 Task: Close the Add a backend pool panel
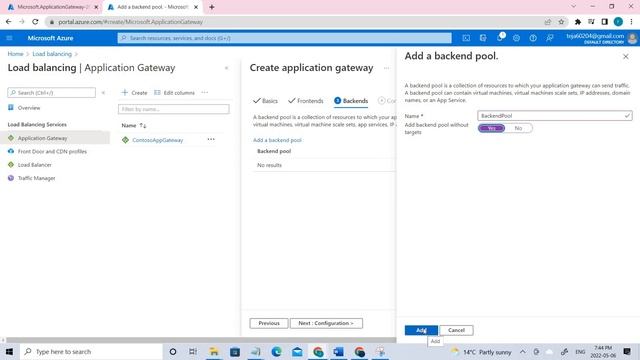click(x=626, y=57)
